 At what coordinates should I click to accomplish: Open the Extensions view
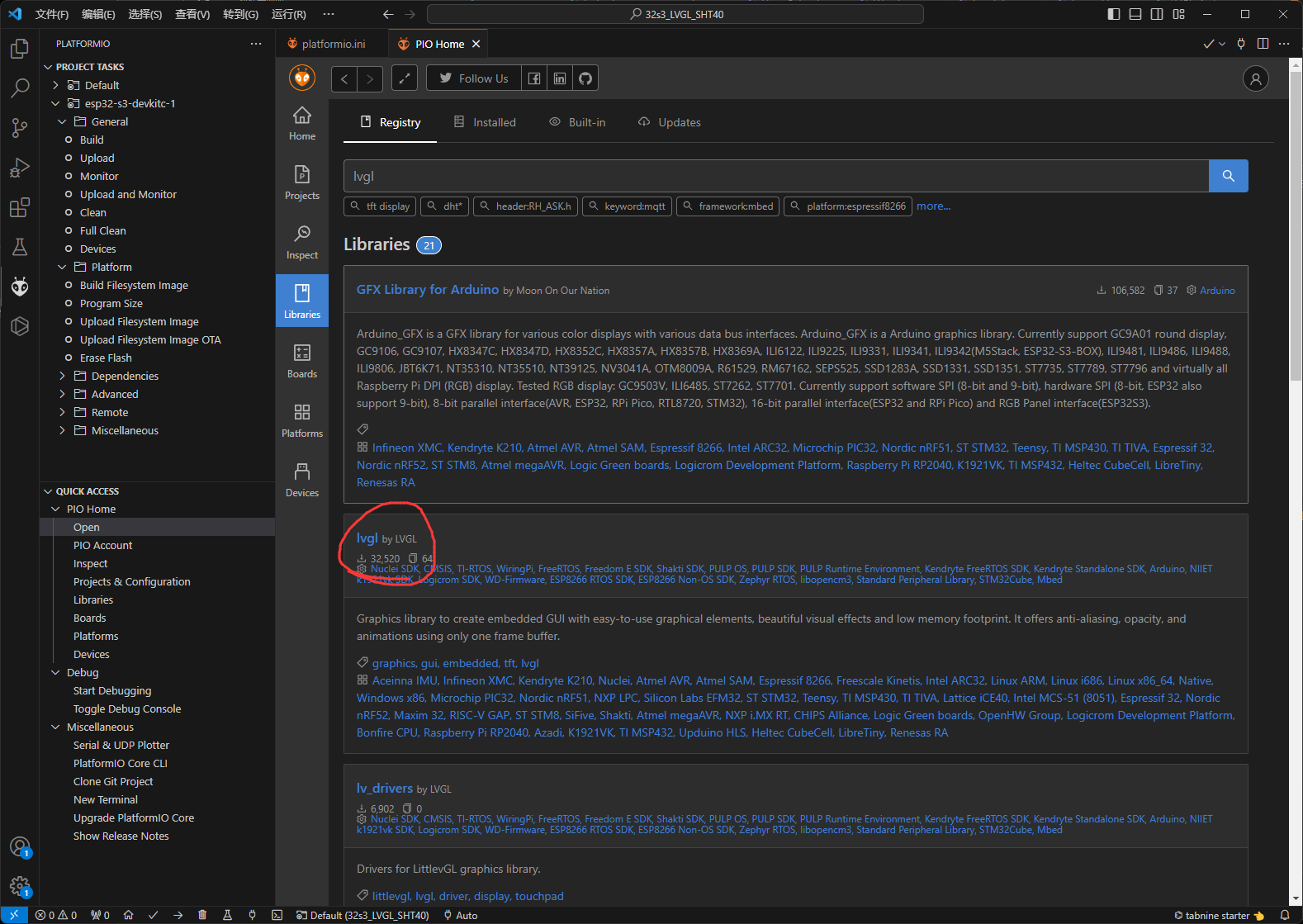20,207
